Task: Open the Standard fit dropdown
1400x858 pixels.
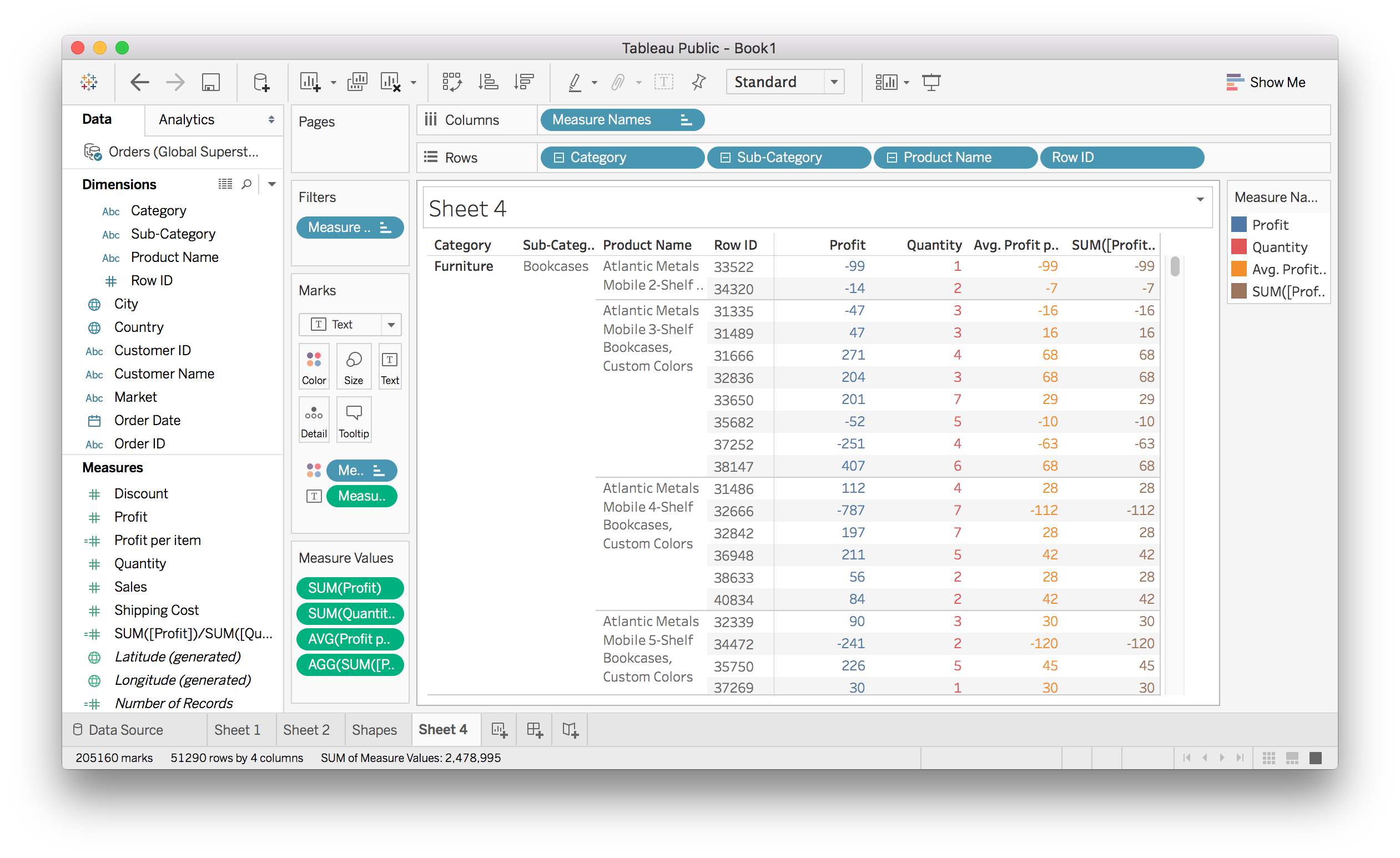Action: (834, 82)
